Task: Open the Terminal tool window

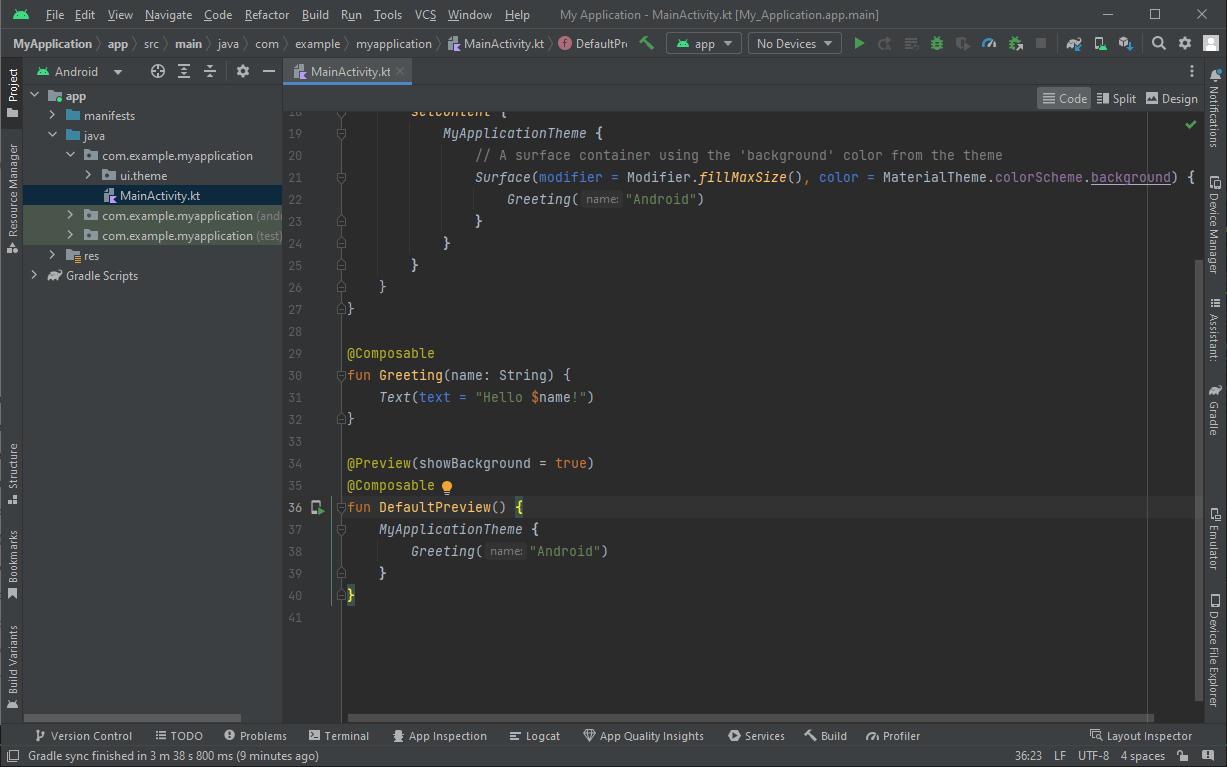Action: click(339, 736)
